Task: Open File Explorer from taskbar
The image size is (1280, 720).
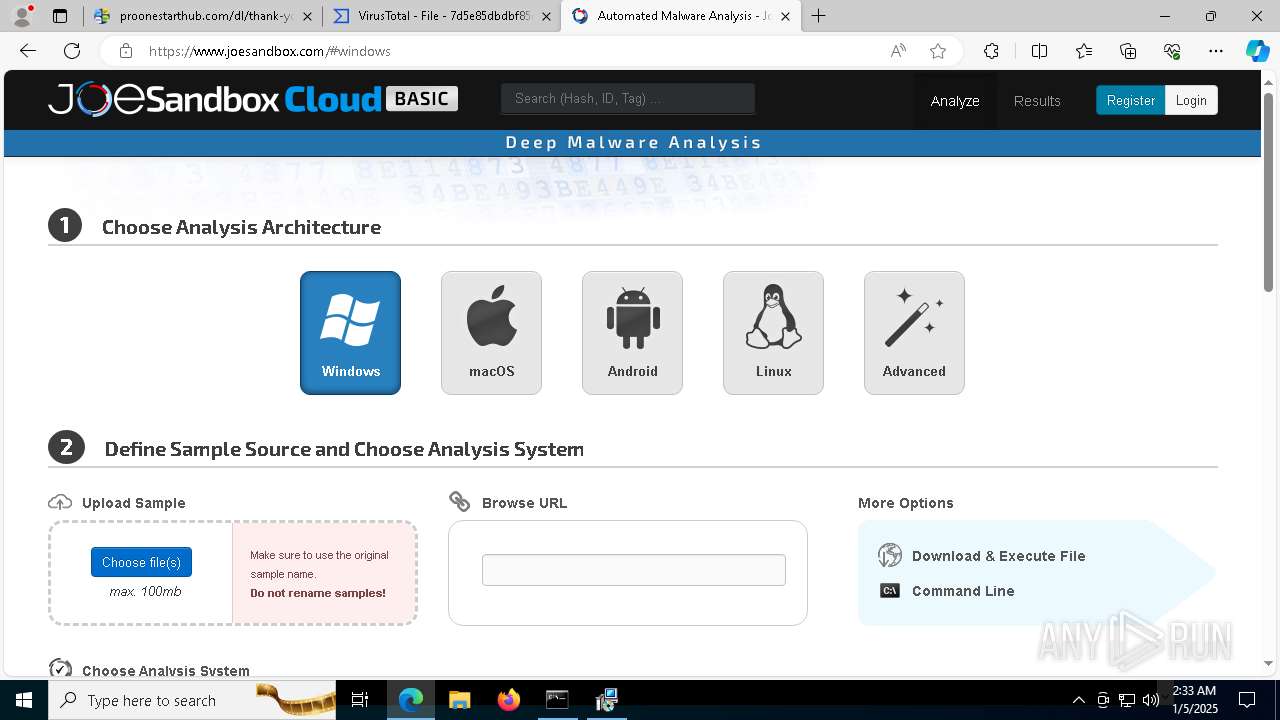Action: [x=459, y=700]
